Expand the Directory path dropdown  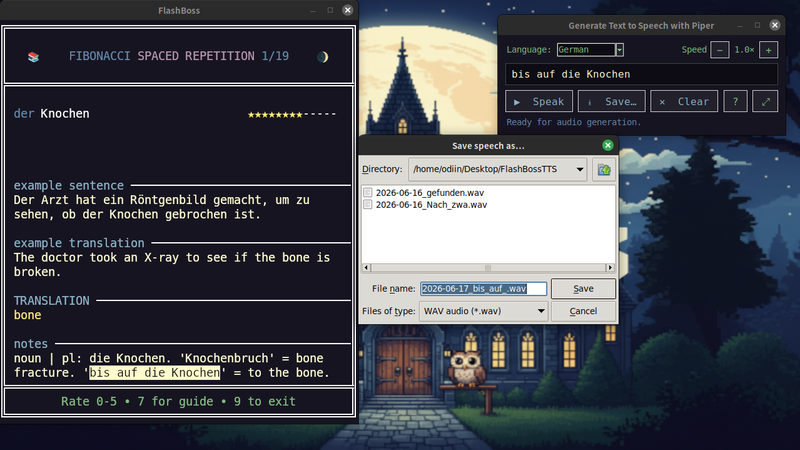tap(580, 169)
